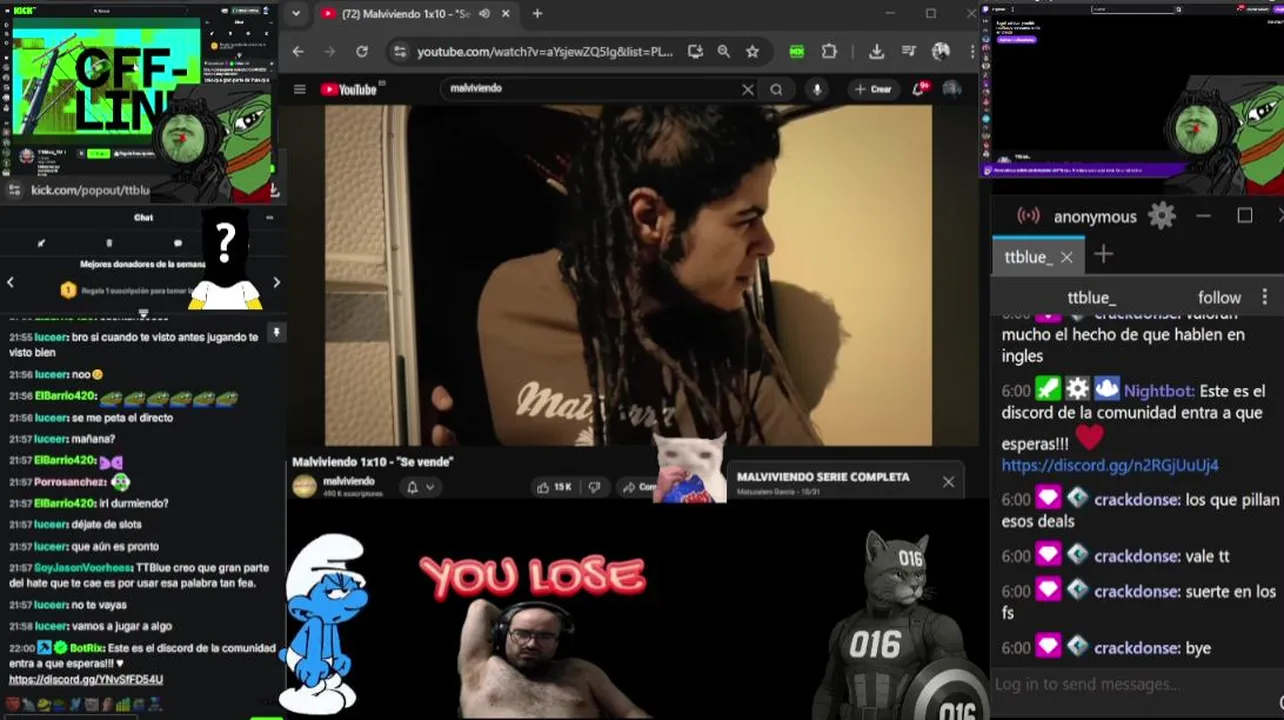The height and width of the screenshot is (720, 1284).
Task: Go forward in Chrome browser
Action: (329, 51)
